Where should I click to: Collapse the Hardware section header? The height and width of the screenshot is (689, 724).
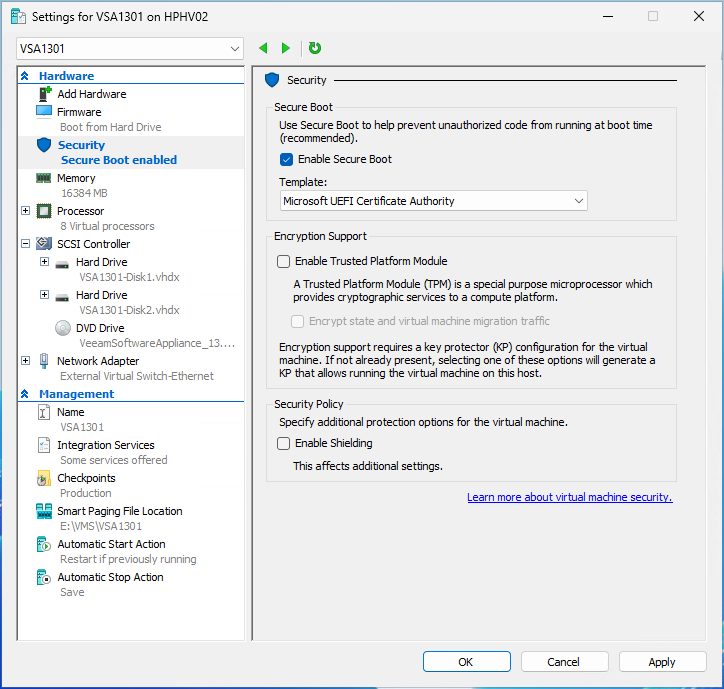[25, 76]
